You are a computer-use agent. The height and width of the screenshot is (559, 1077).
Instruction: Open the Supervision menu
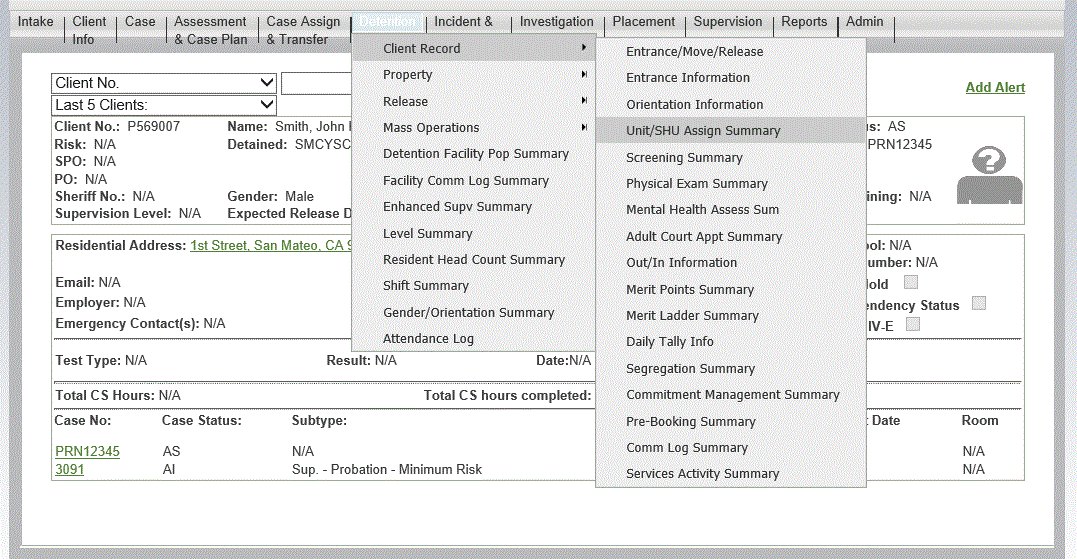pos(727,21)
